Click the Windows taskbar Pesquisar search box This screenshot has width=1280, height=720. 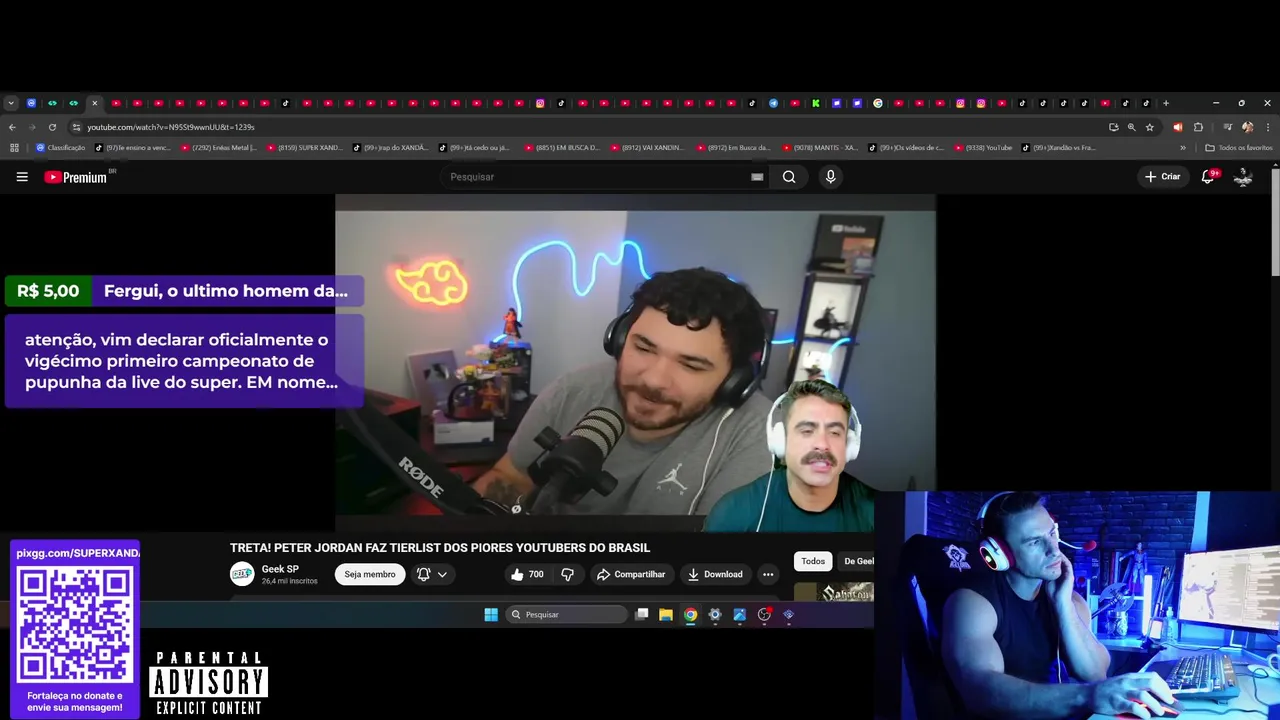(x=566, y=614)
